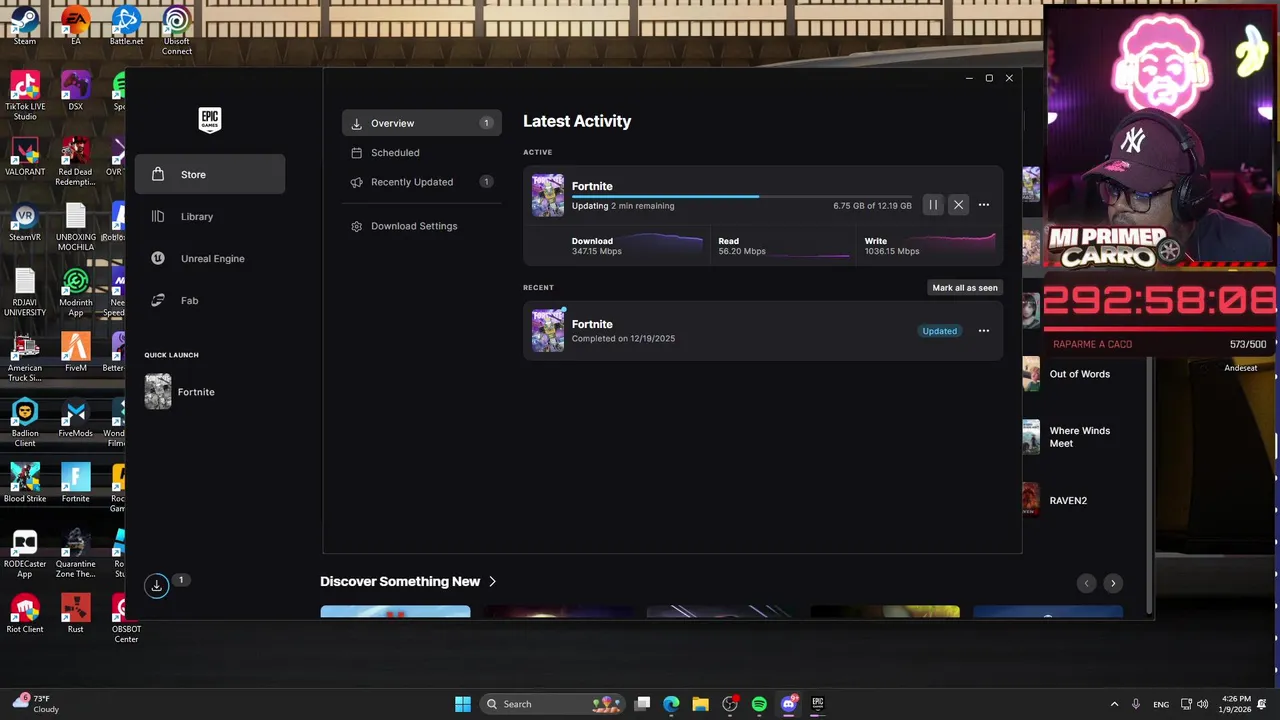The image size is (1280, 720).
Task: Open Rust desktop shortcut
Action: [76, 614]
